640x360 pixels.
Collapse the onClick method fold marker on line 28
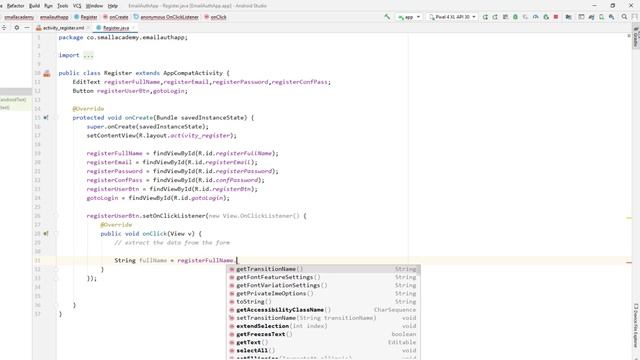pos(56,233)
